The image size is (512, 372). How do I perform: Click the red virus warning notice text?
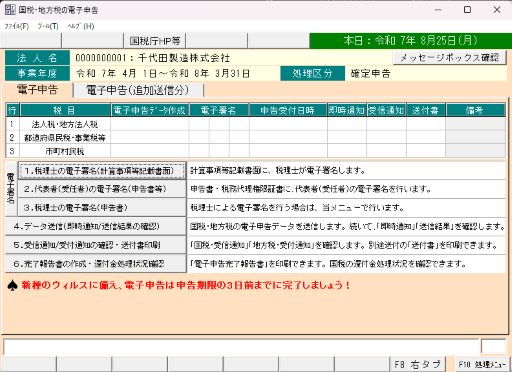pos(185,285)
